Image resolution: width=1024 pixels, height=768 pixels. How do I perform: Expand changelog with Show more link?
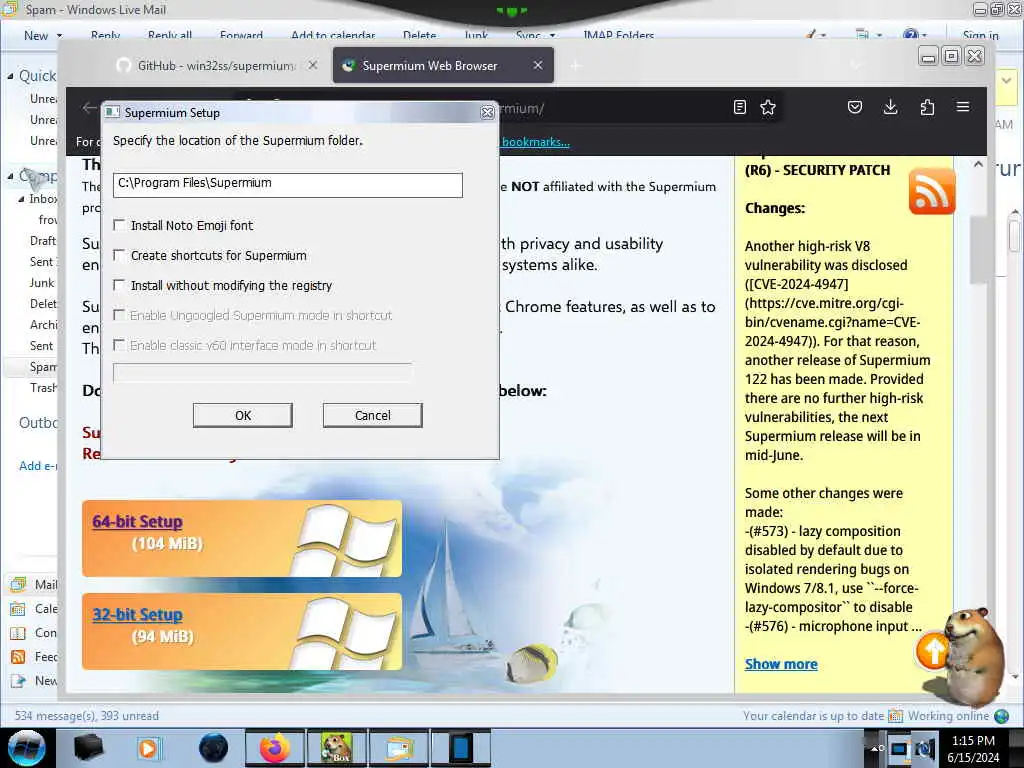pos(781,664)
